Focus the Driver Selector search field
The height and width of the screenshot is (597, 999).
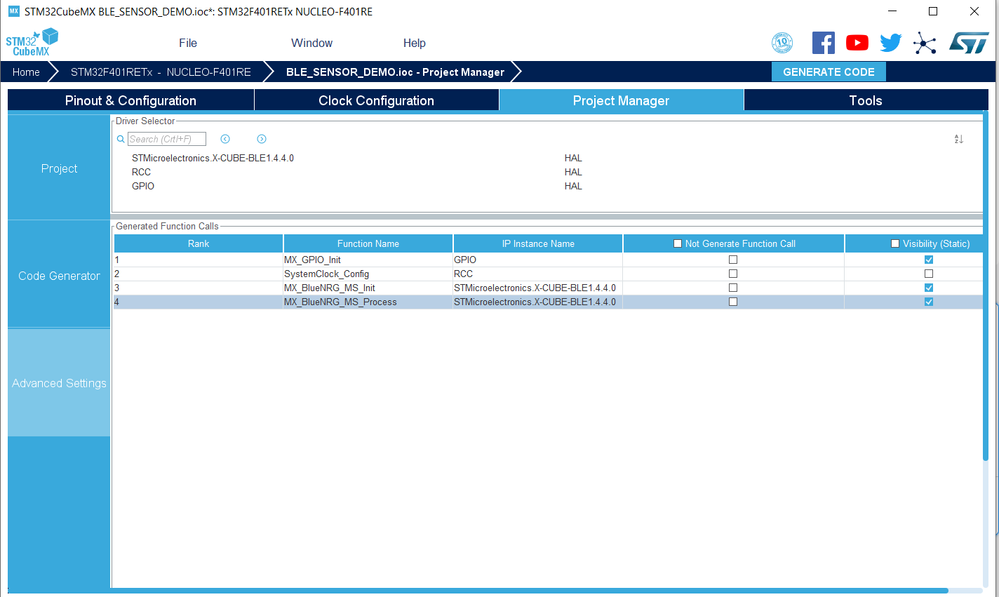click(x=167, y=139)
